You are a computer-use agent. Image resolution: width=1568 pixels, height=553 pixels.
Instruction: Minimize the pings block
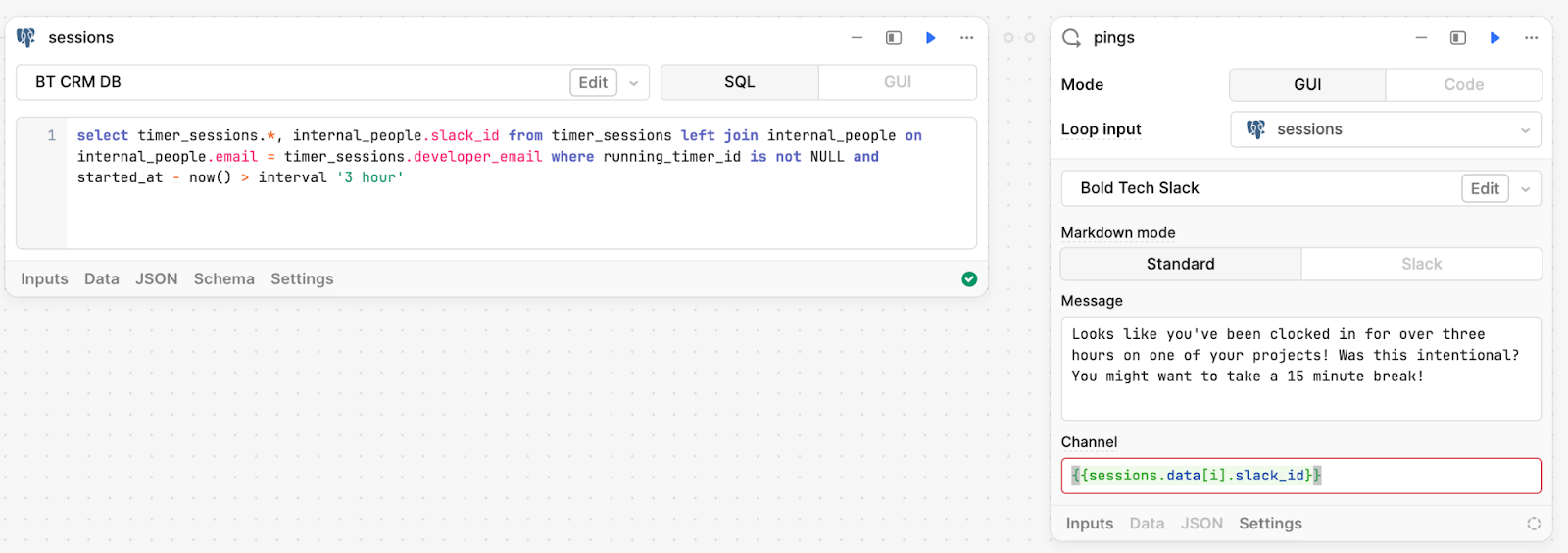pos(1421,37)
